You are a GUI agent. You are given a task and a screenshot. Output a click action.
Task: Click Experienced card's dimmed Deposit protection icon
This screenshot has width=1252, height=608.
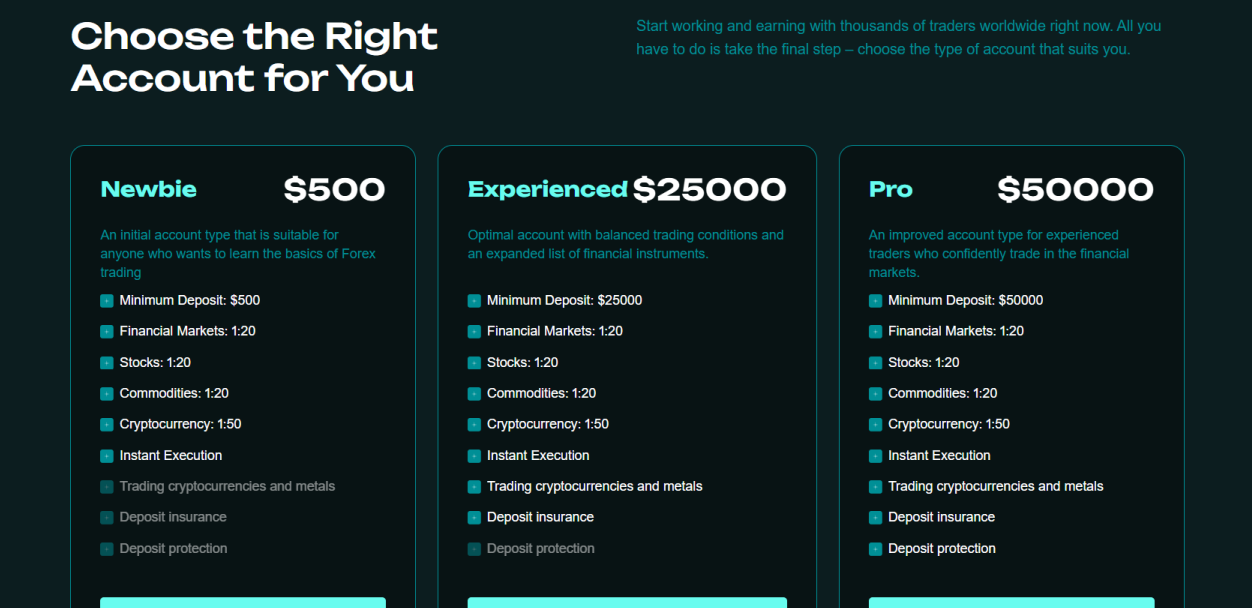click(474, 549)
